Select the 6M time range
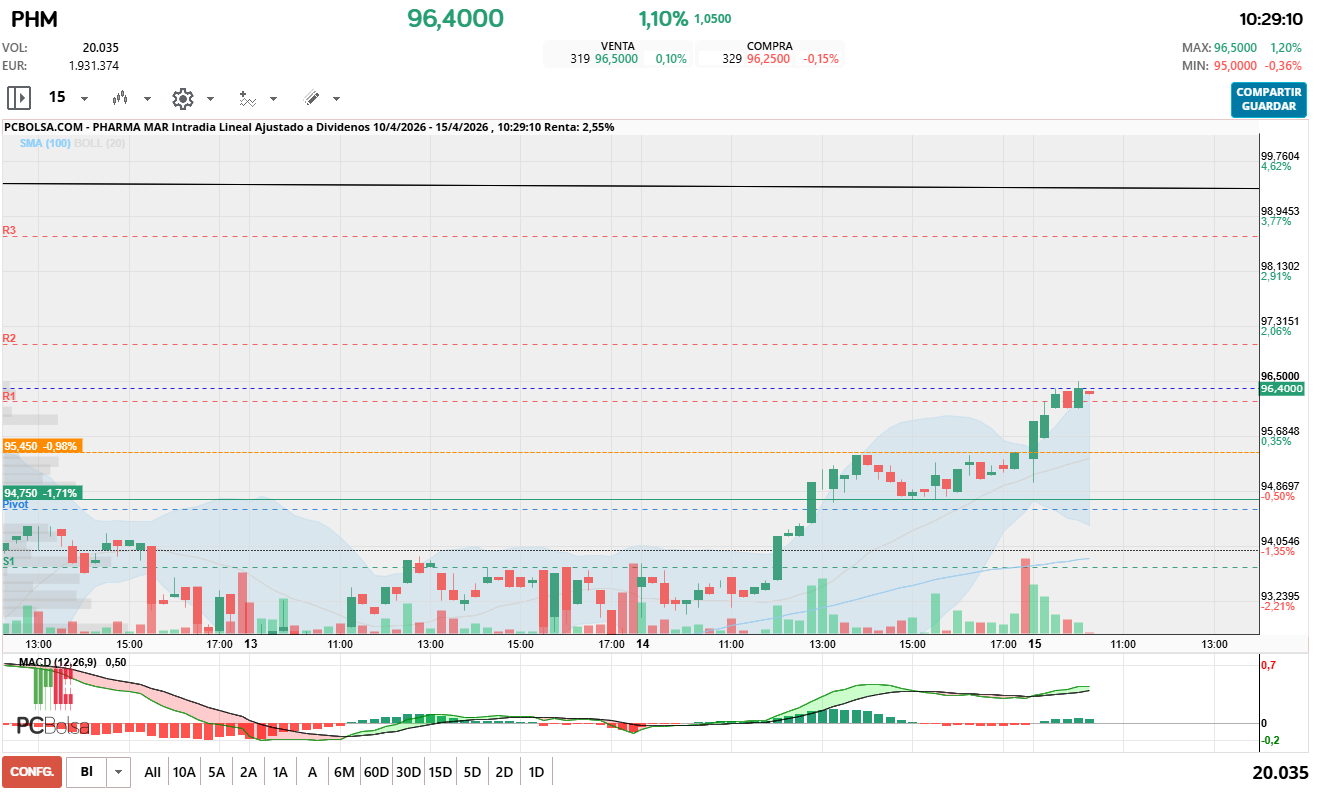 pos(344,772)
